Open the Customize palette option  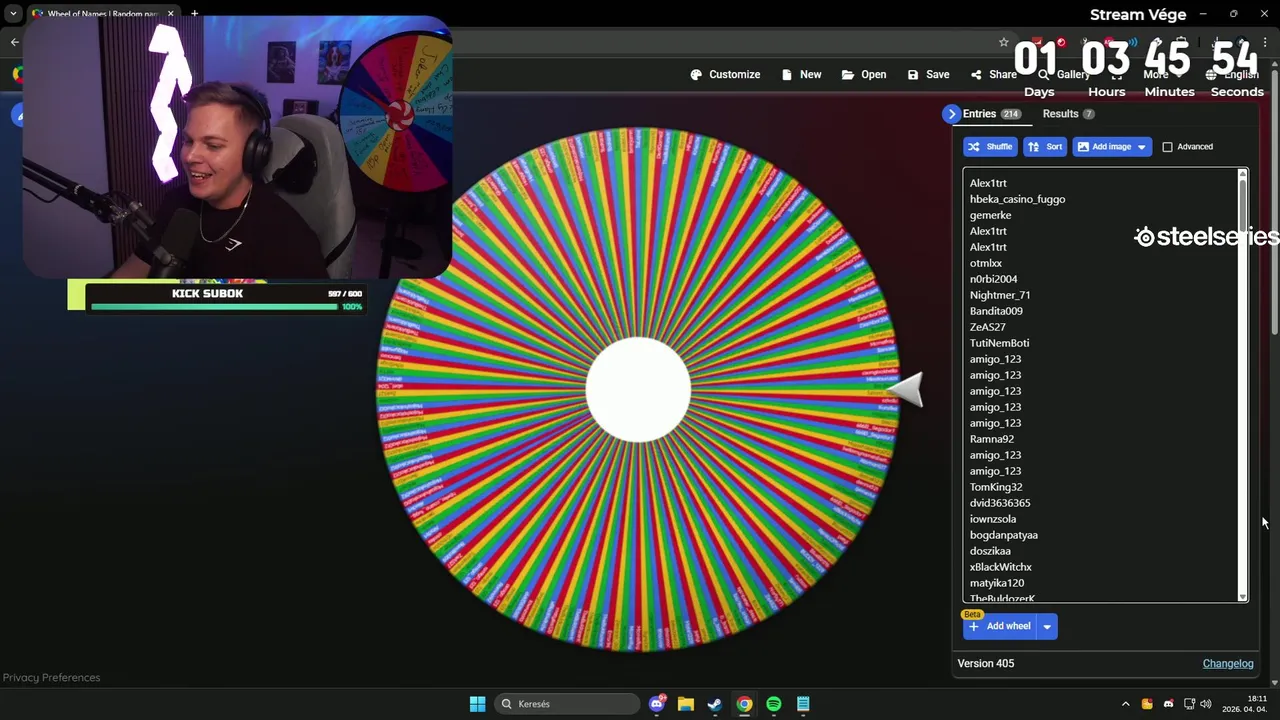pyautogui.click(x=725, y=75)
